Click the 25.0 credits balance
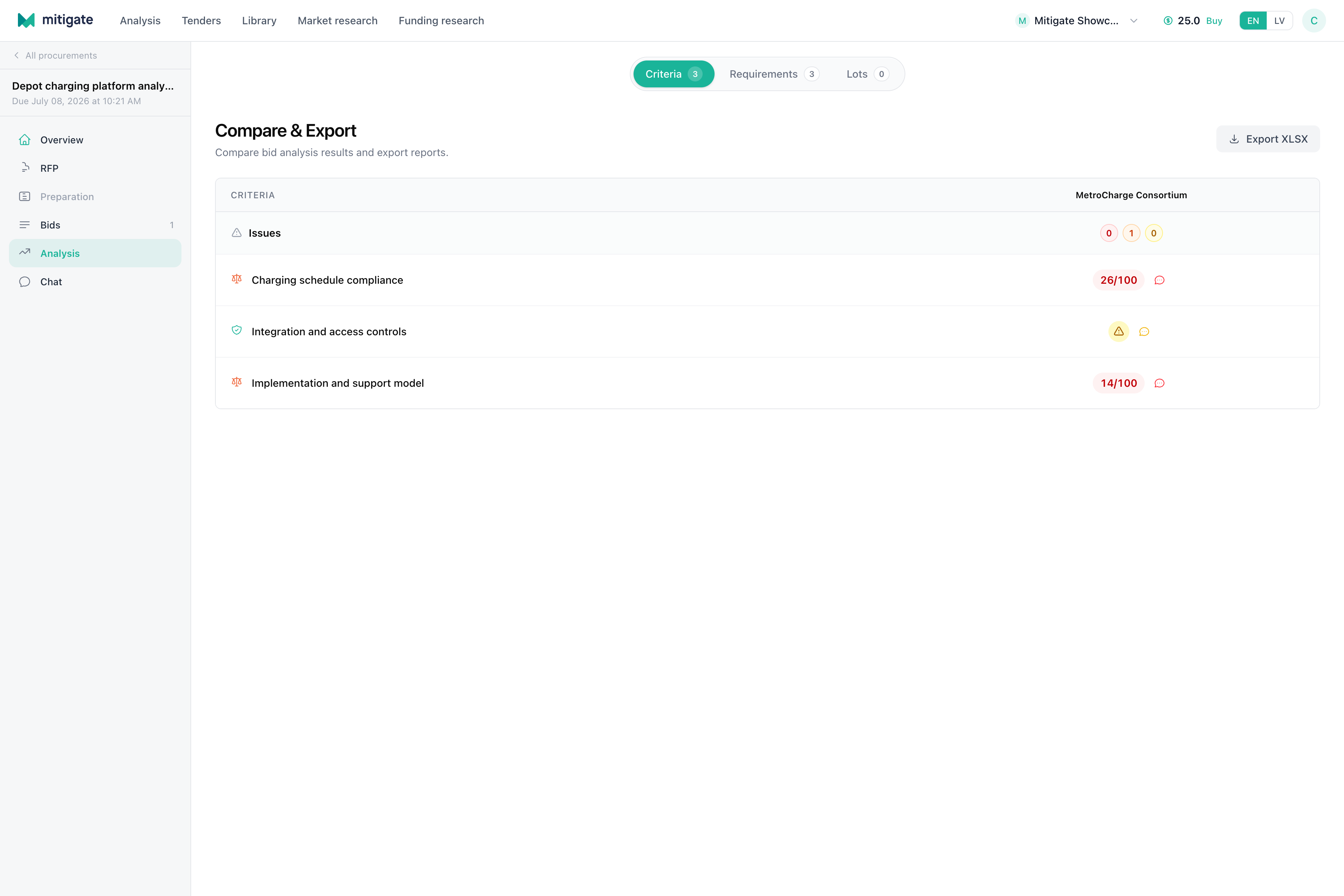Screen dimensions: 1344x896 [1189, 21]
